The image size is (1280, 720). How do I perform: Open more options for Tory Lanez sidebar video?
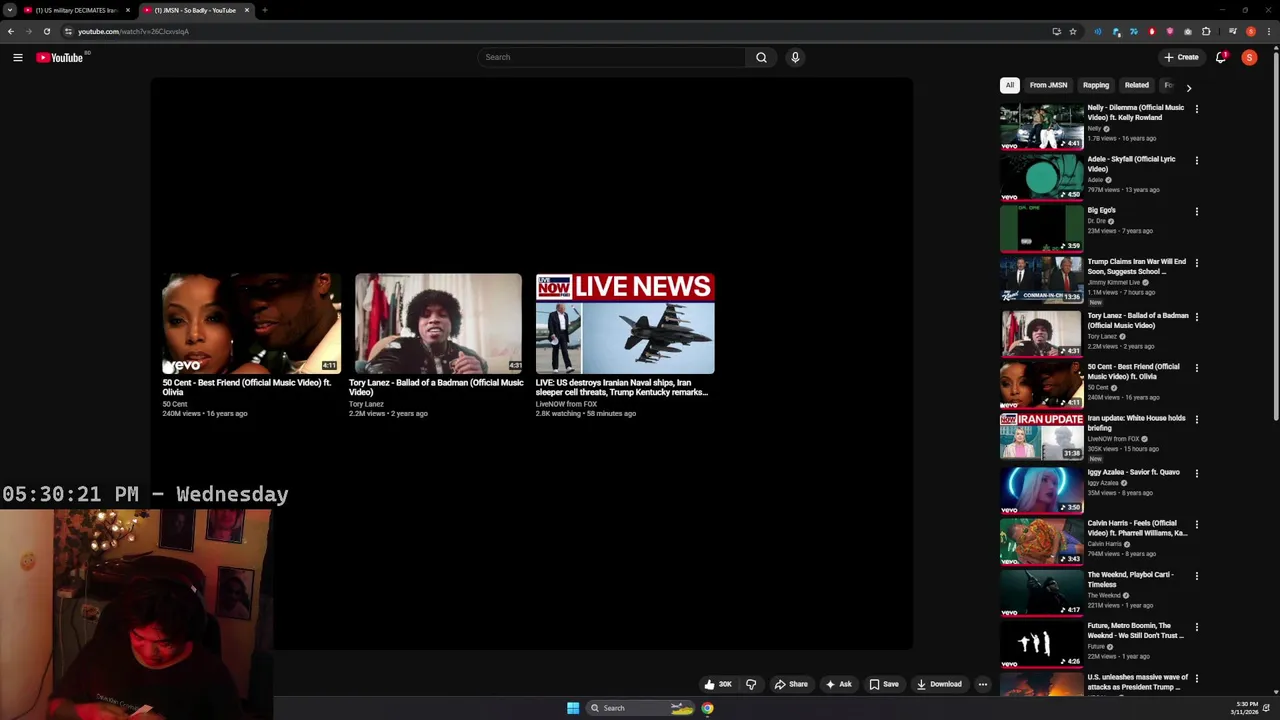tap(1196, 317)
